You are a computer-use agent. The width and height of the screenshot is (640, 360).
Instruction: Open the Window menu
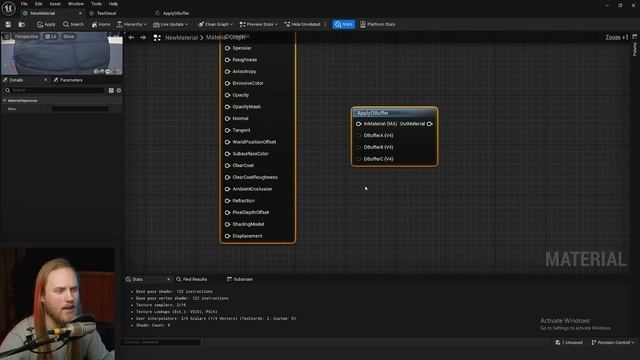click(x=76, y=4)
